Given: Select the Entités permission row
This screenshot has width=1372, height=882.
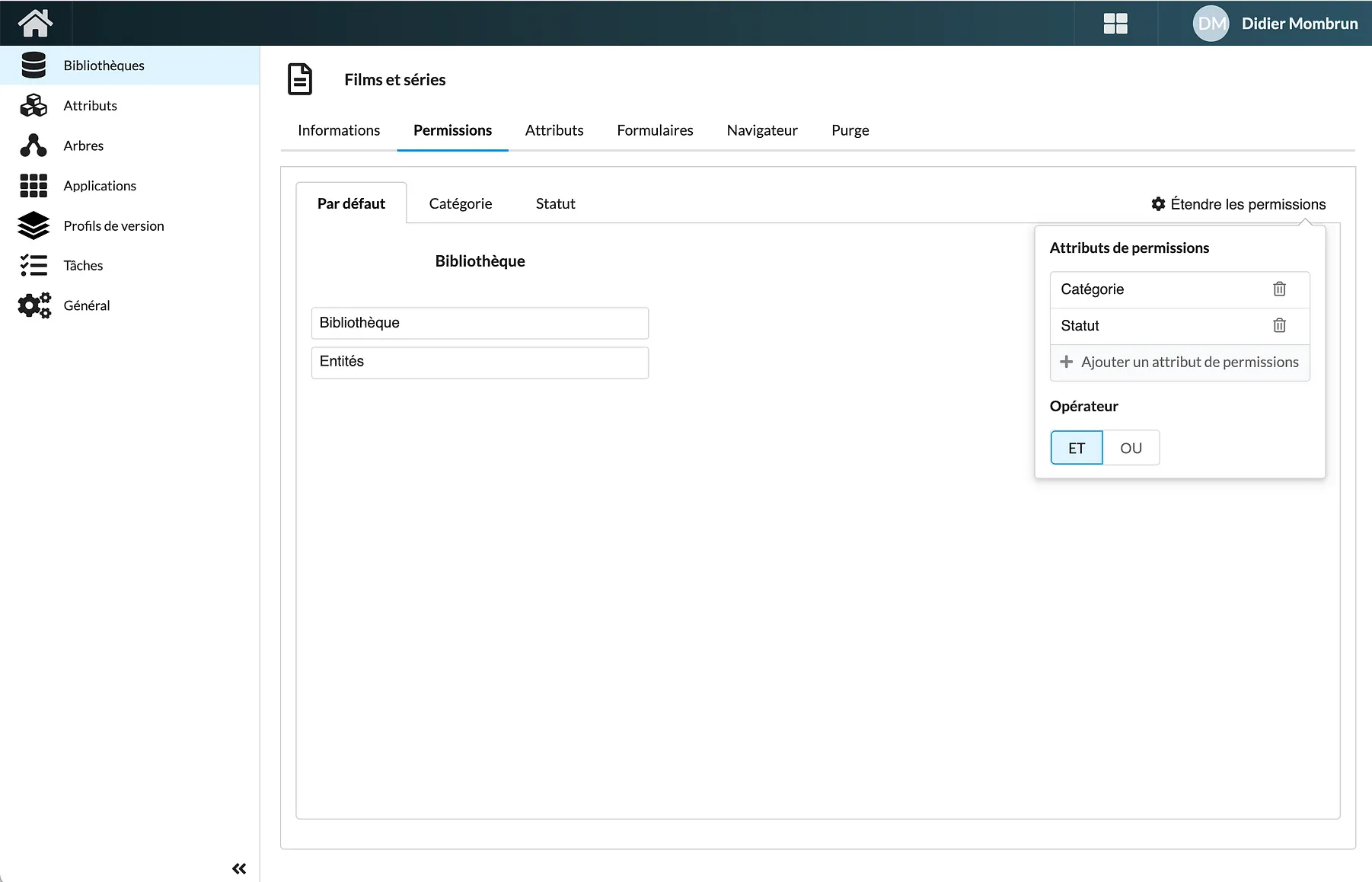Looking at the screenshot, I should [480, 363].
